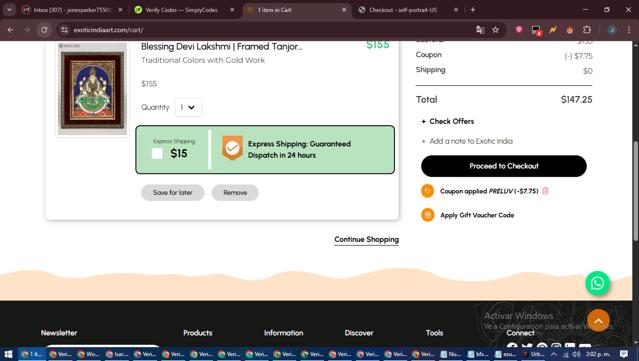Image resolution: width=639 pixels, height=361 pixels.
Task: Click the orange flame extension icon
Action: [570, 30]
